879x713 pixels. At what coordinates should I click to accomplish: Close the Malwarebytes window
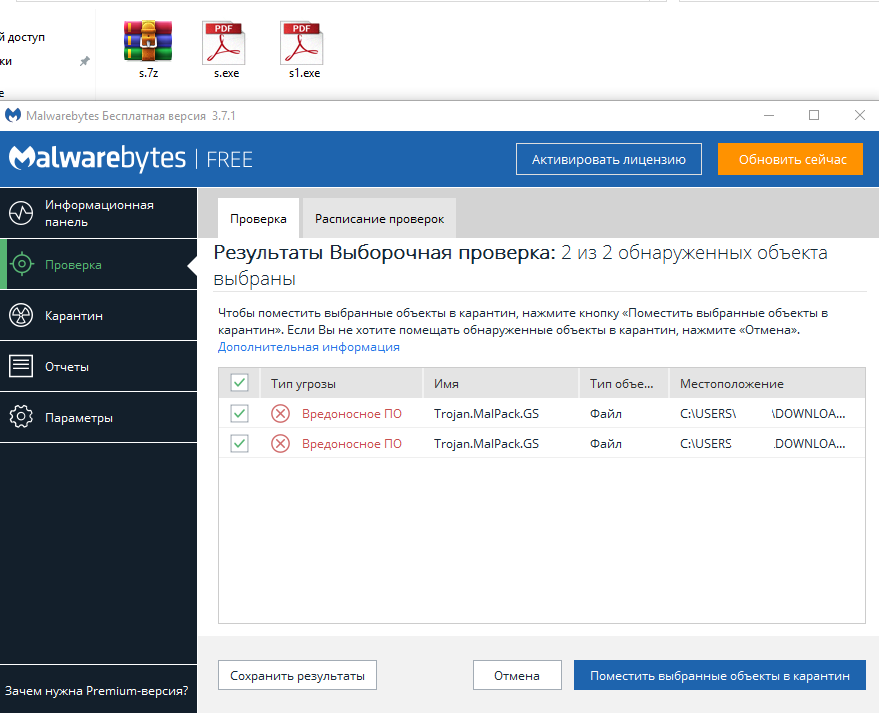point(859,115)
